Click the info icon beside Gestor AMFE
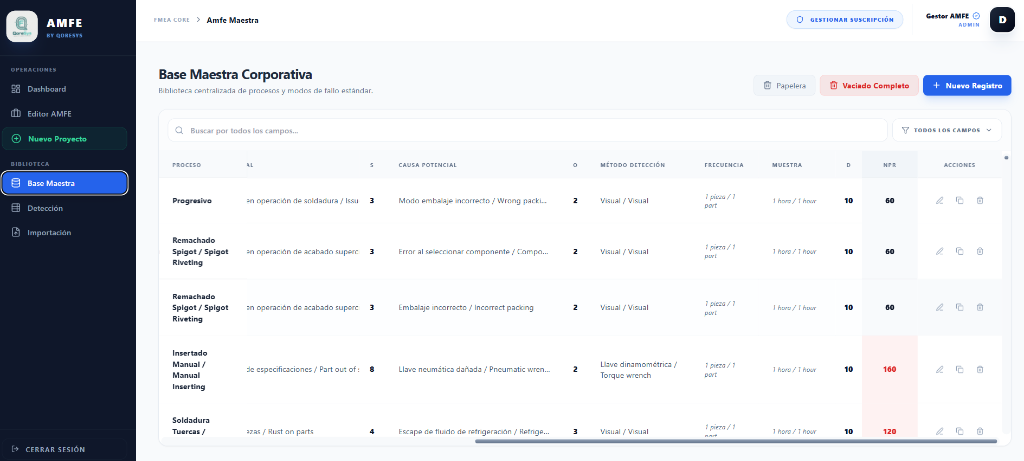This screenshot has height=461, width=1024. (x=976, y=16)
